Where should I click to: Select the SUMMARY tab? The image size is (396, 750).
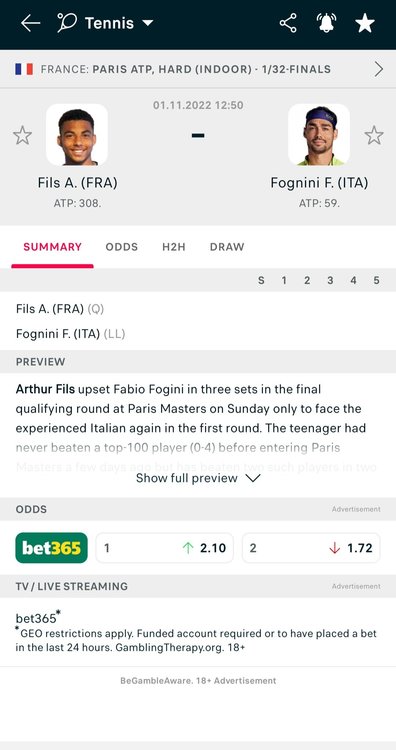[x=53, y=247]
